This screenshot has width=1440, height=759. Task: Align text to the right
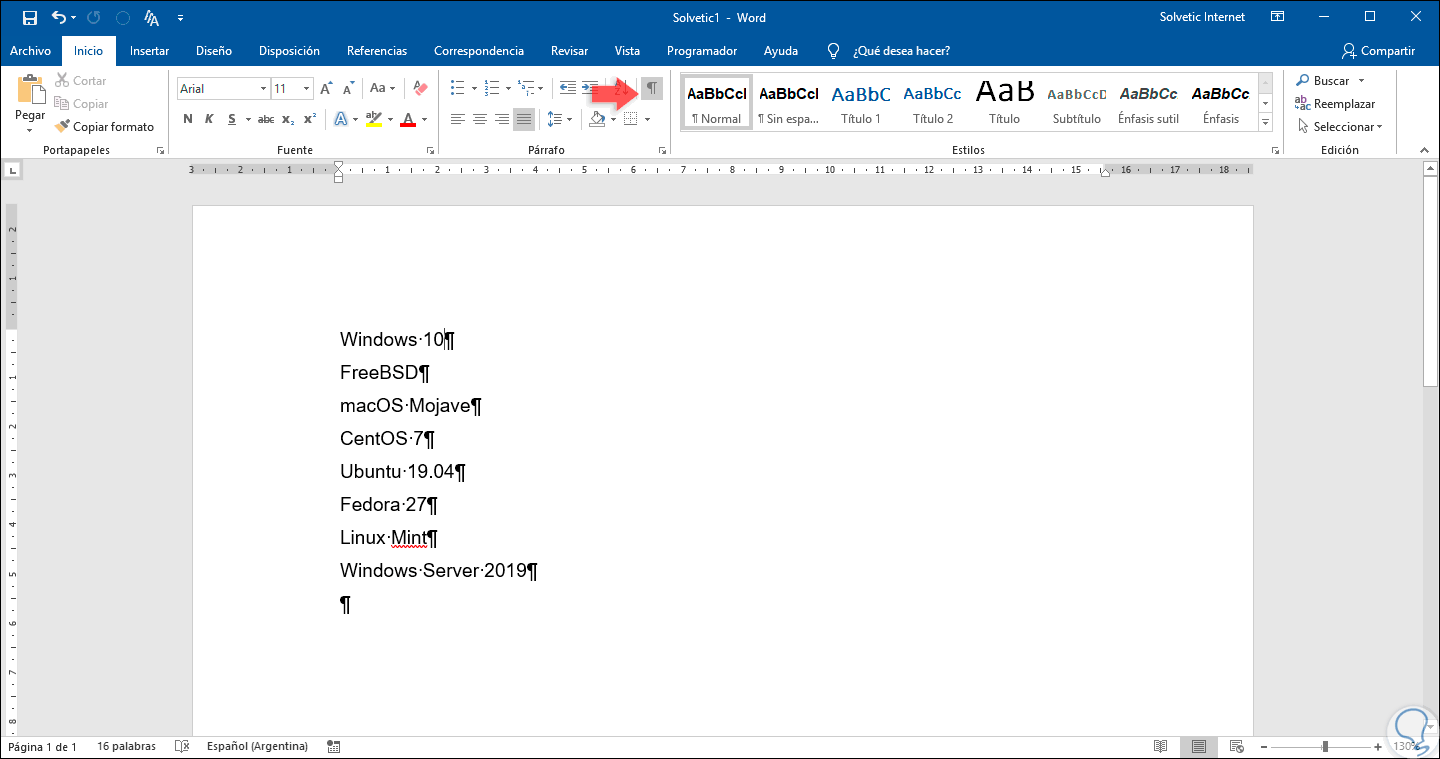coord(502,120)
